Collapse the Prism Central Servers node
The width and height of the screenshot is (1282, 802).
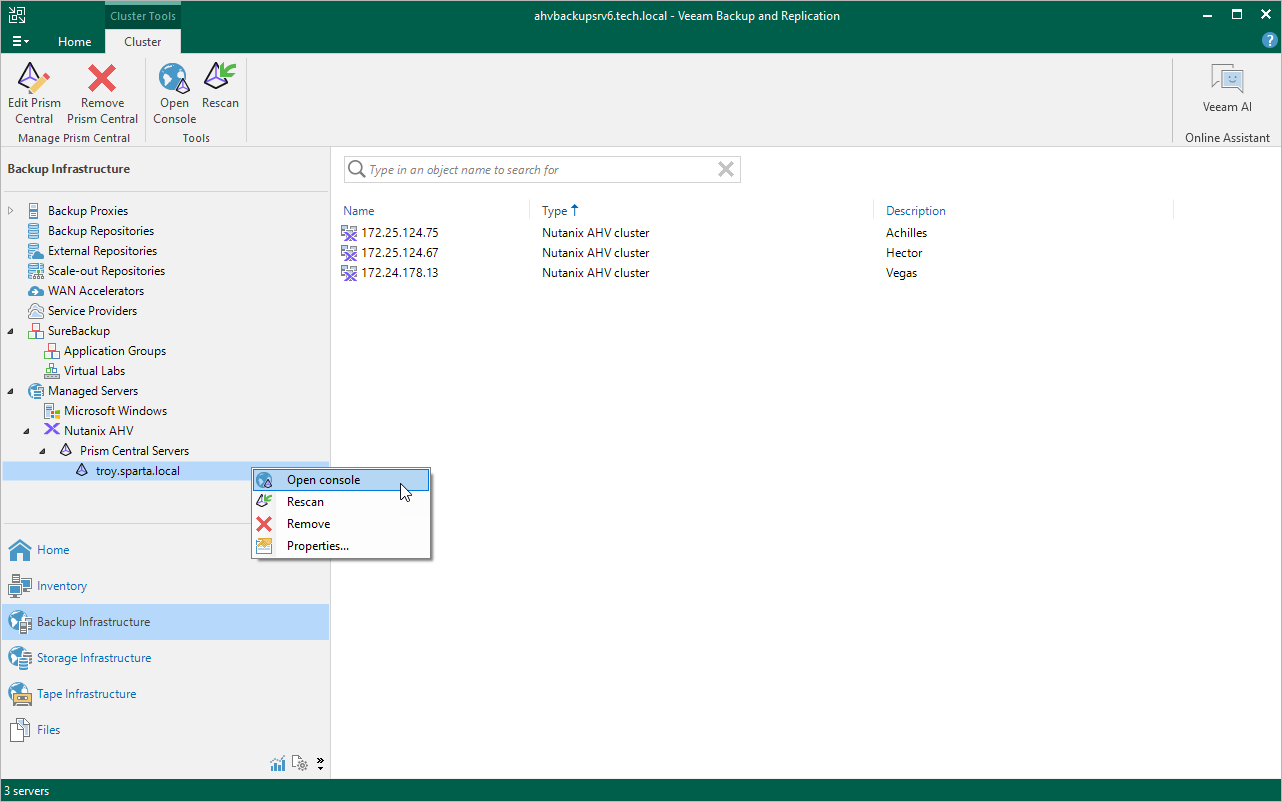pos(43,451)
